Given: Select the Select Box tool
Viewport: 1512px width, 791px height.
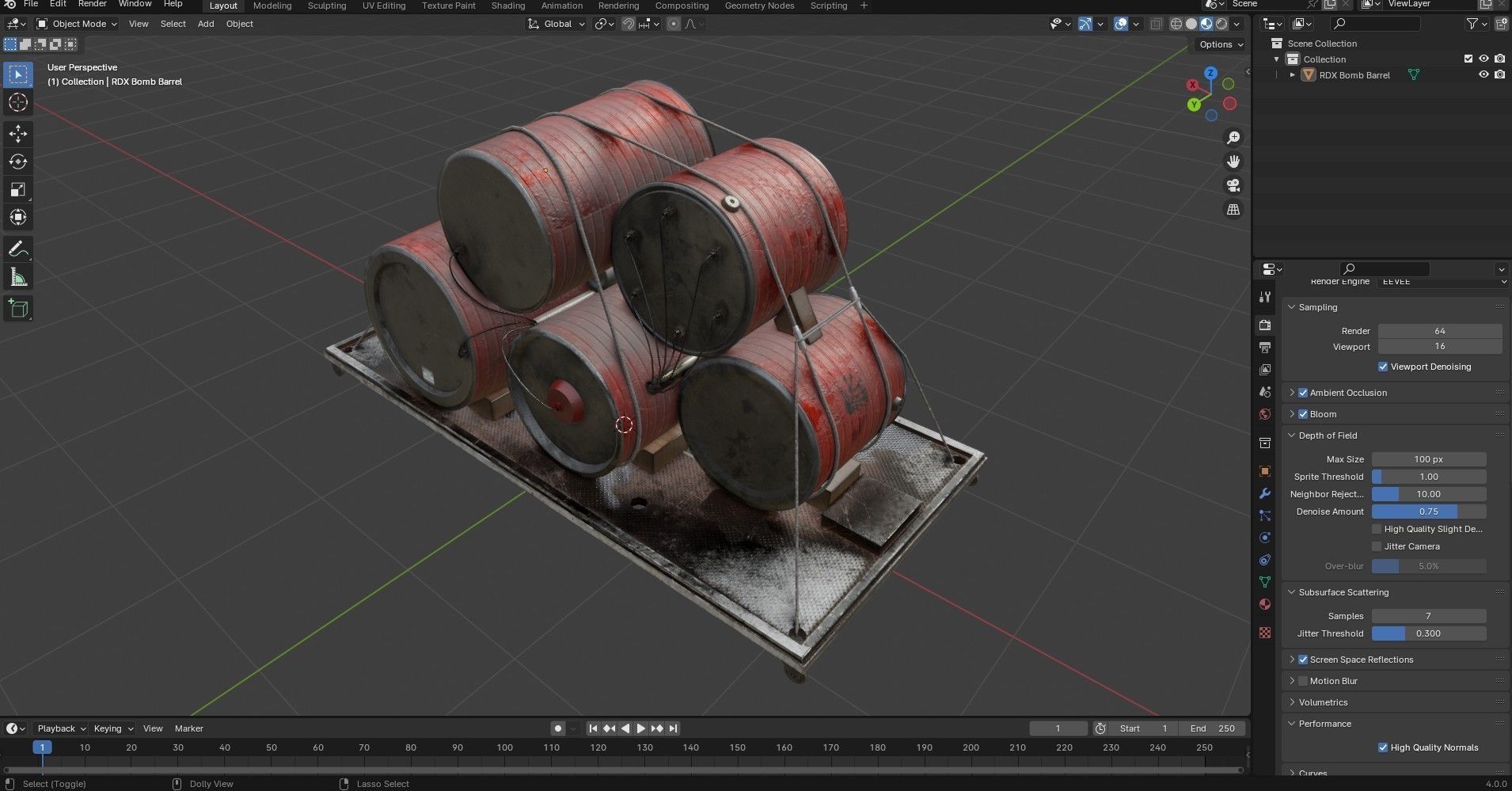Looking at the screenshot, I should tap(17, 74).
